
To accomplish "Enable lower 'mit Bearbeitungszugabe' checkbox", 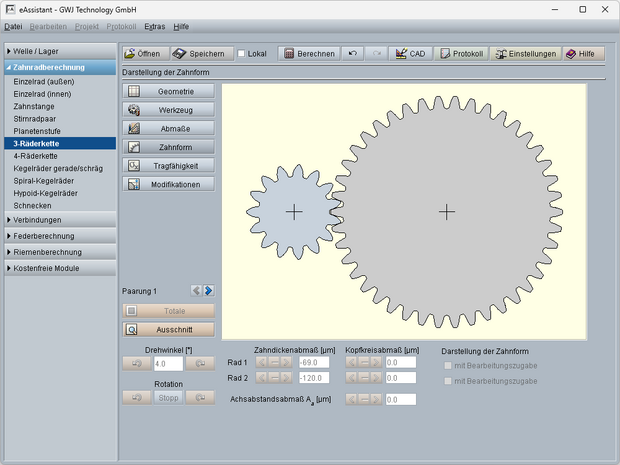I will pos(447,381).
